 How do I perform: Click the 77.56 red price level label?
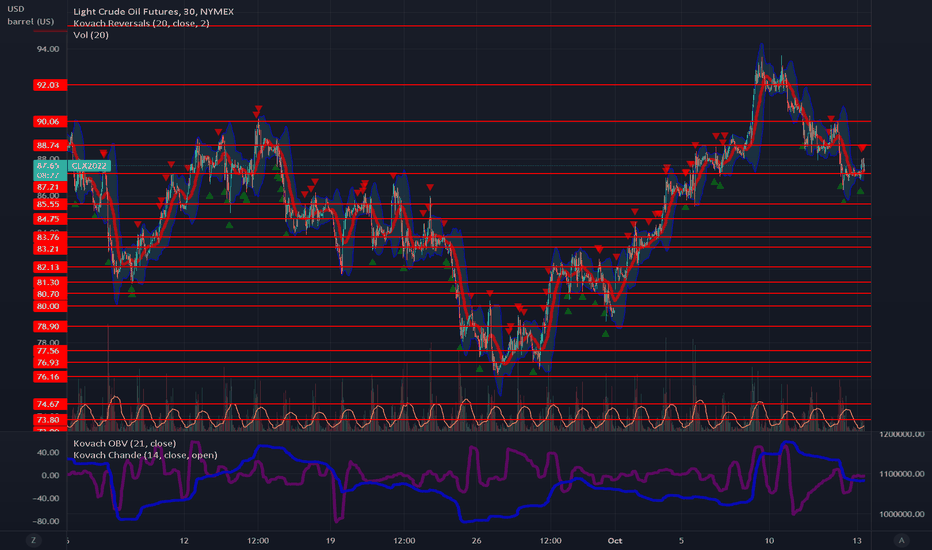50,351
